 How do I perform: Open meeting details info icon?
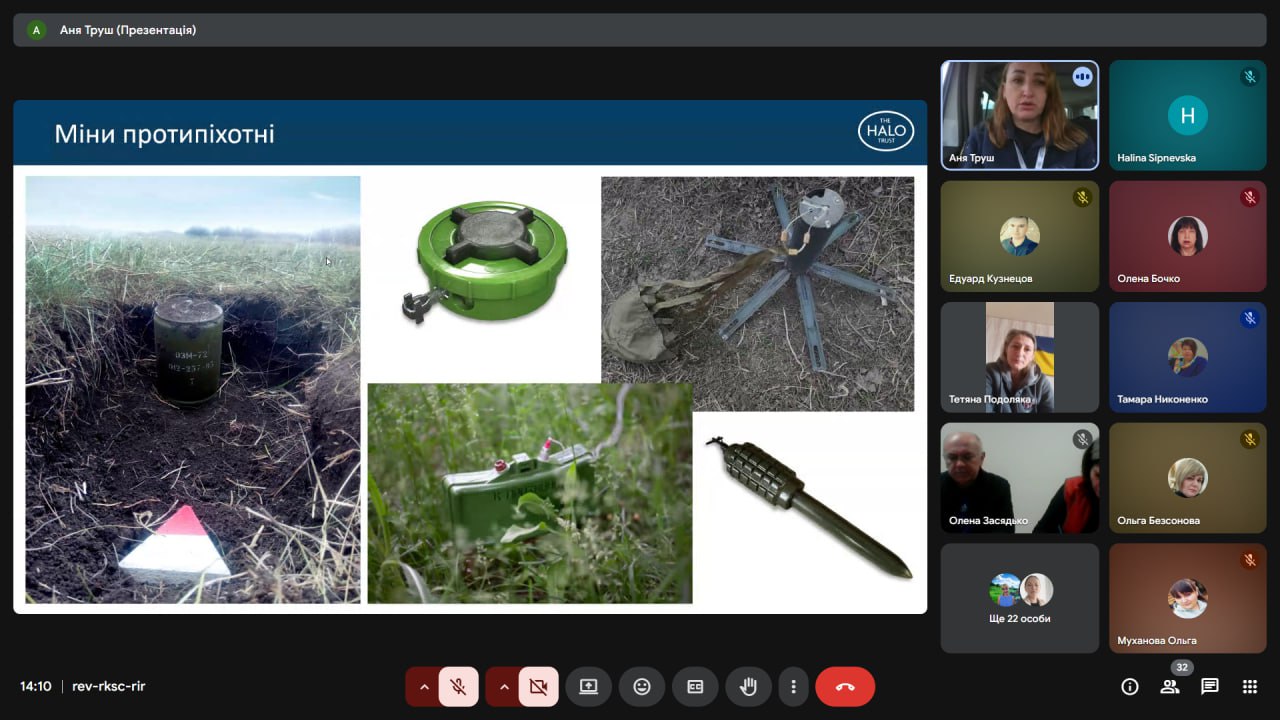(x=1130, y=686)
